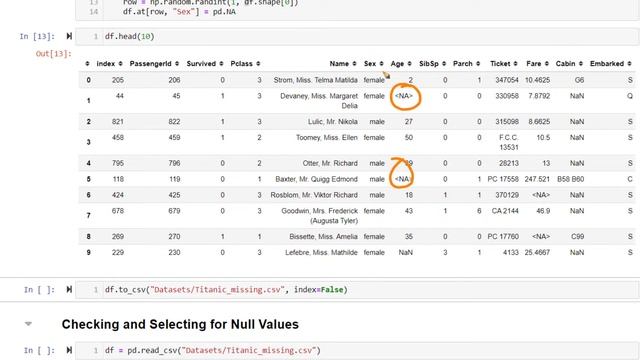The width and height of the screenshot is (640, 360).
Task: Click PassengerId value '679'
Action: pyautogui.click(x=174, y=211)
